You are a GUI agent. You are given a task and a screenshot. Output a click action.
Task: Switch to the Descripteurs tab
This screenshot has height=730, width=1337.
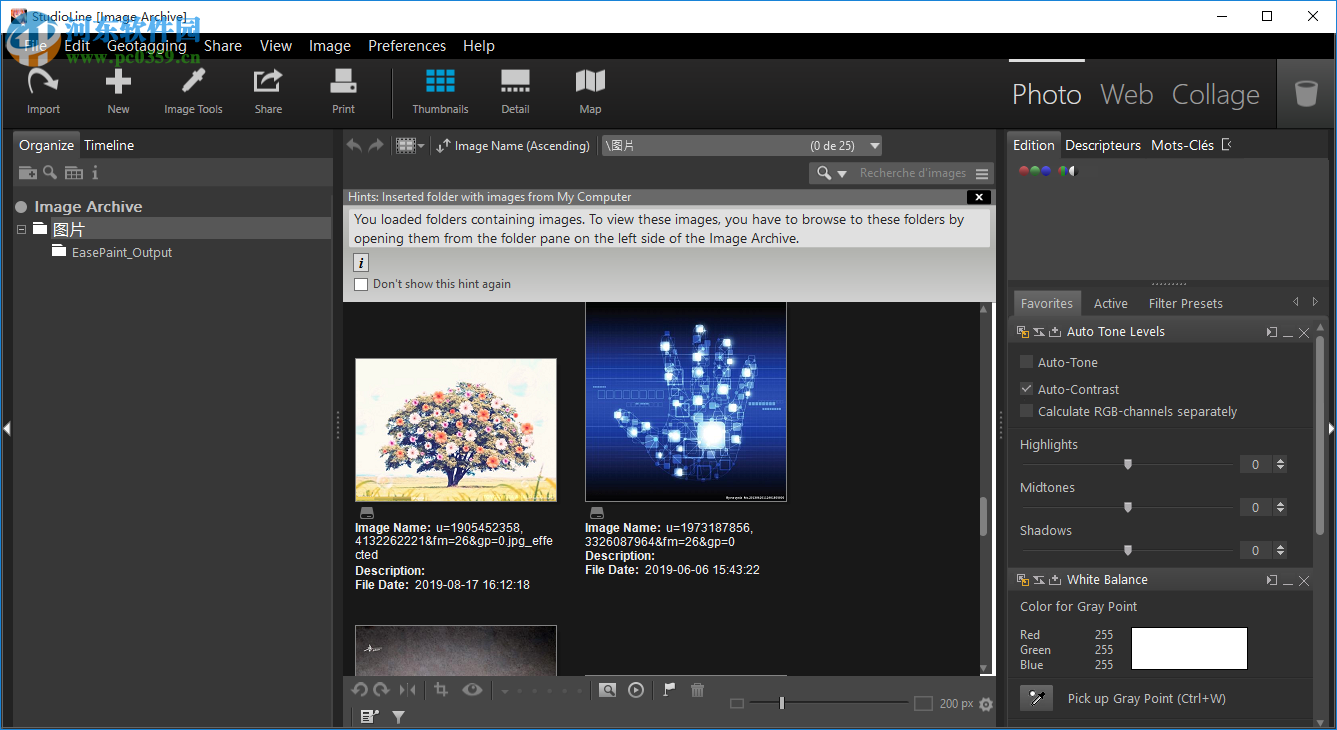tap(1103, 145)
